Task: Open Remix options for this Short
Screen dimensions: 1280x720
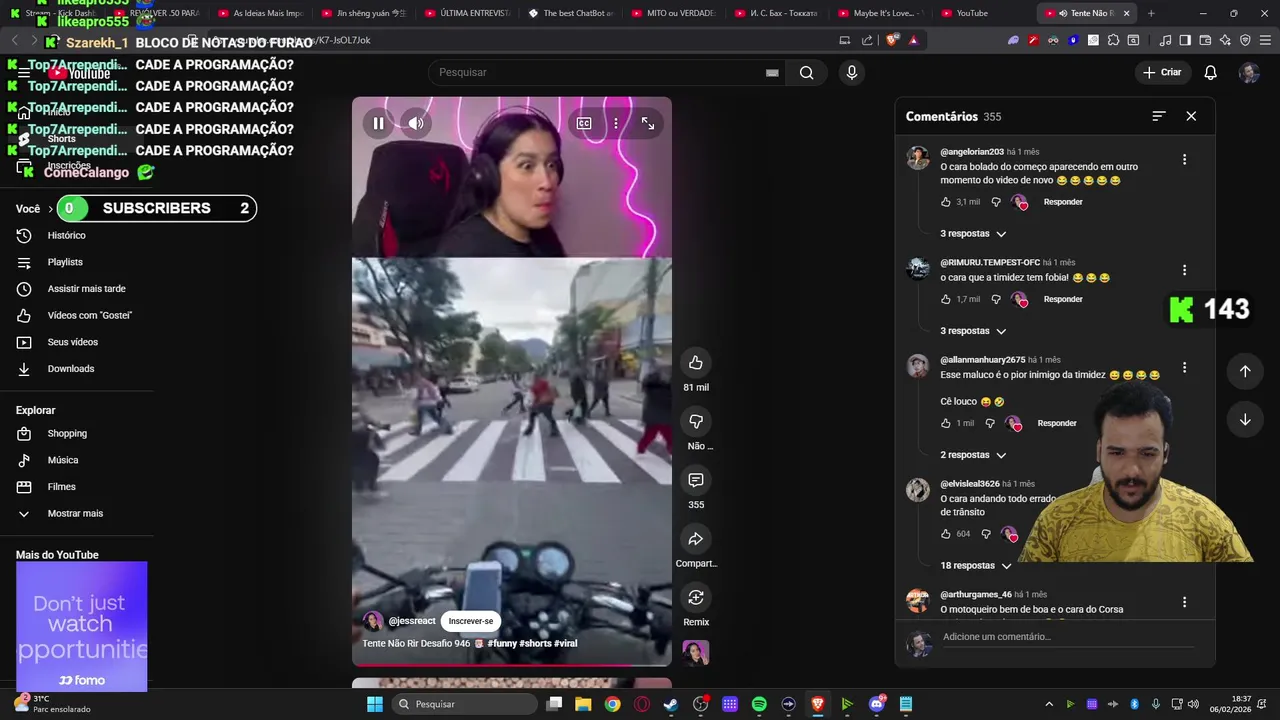Action: pyautogui.click(x=696, y=597)
